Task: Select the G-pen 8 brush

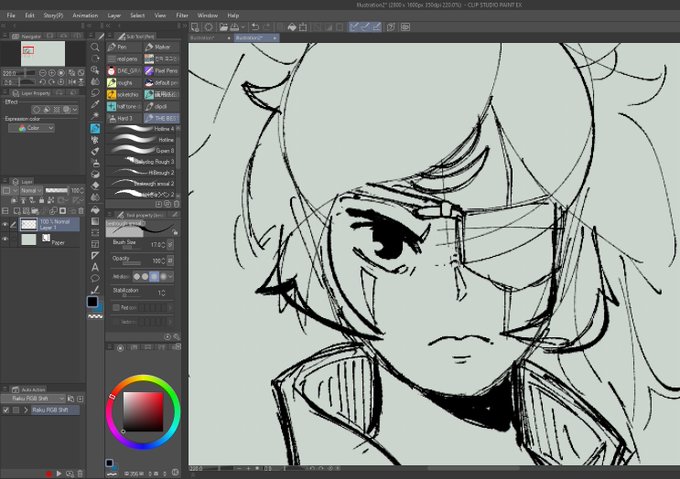Action: pos(142,150)
